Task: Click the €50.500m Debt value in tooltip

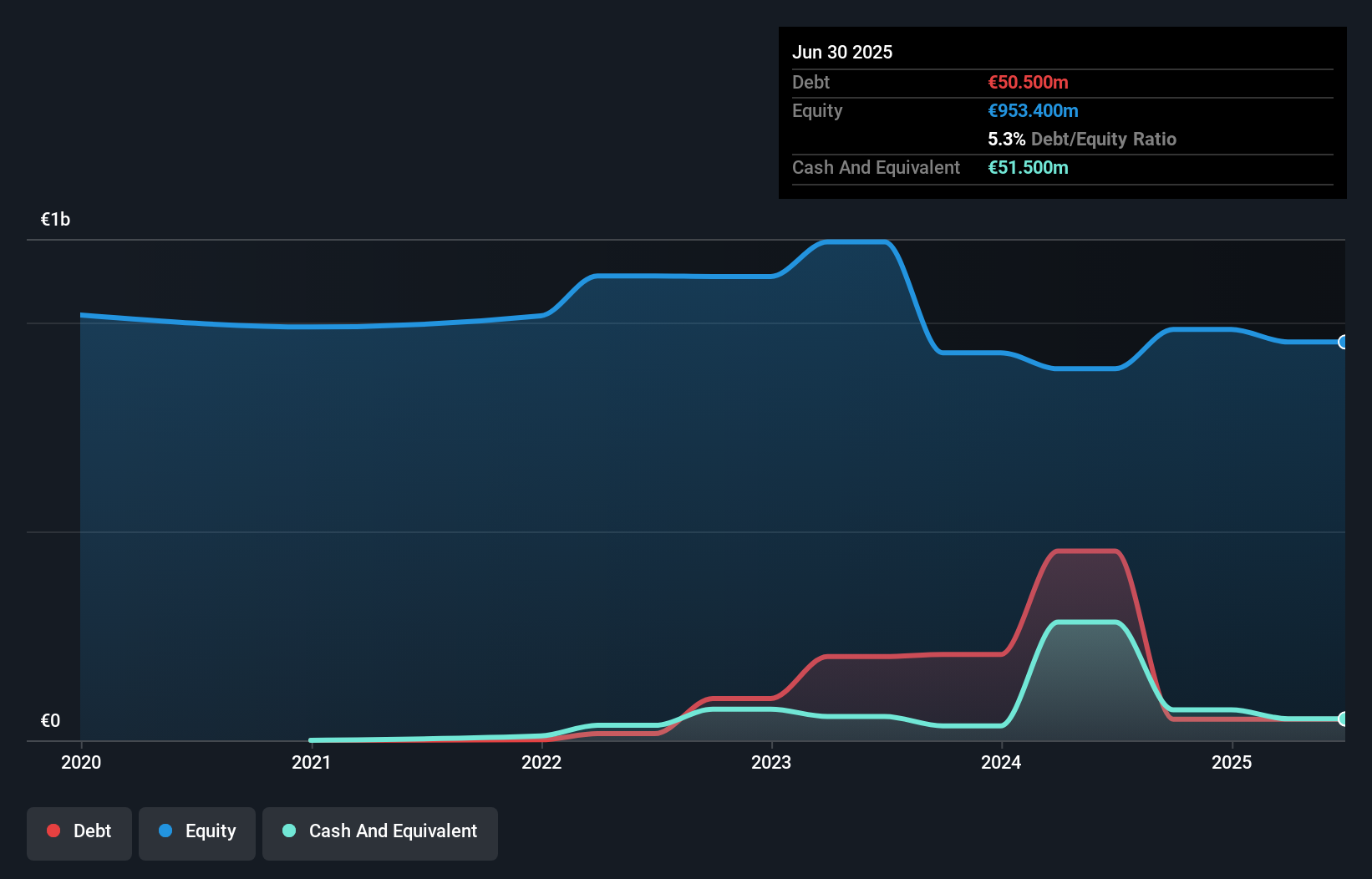Action: pyautogui.click(x=1028, y=82)
